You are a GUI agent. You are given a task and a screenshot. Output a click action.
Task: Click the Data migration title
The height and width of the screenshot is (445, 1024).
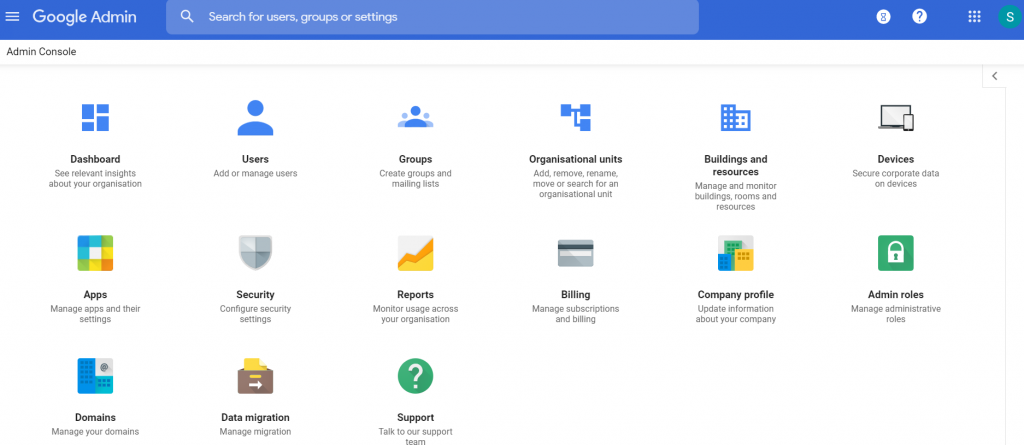coord(255,418)
